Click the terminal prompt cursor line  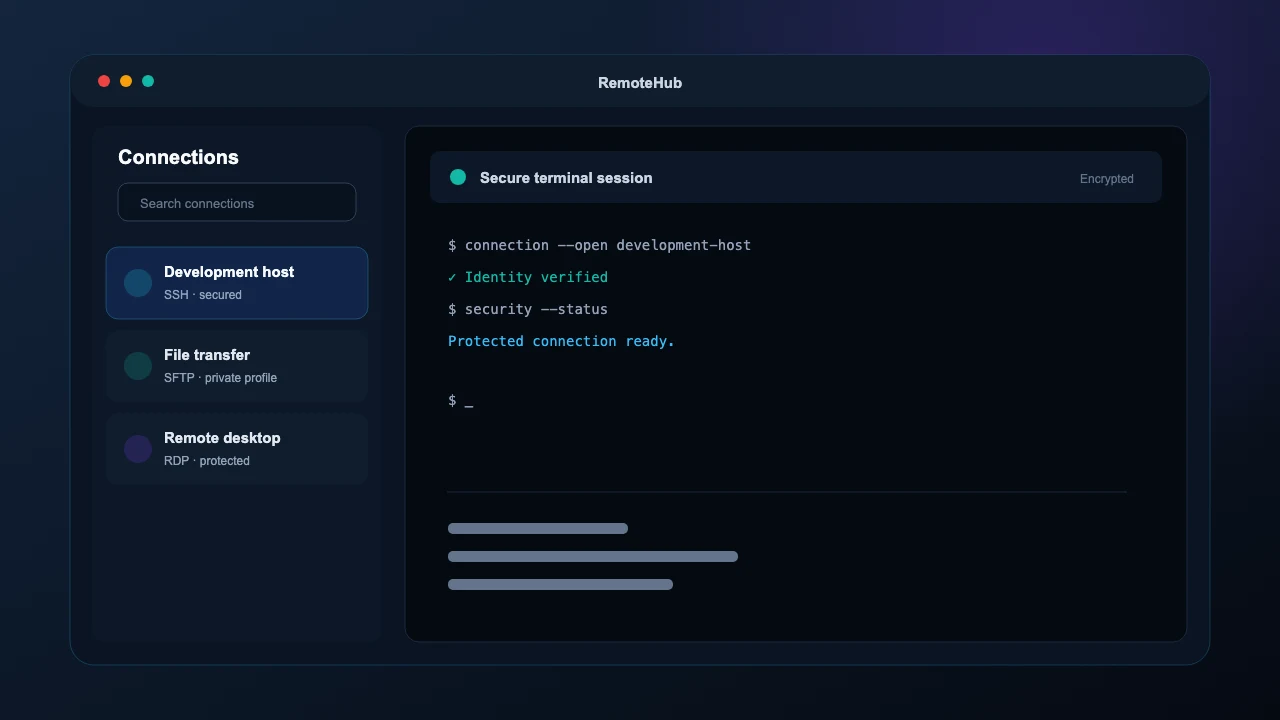pos(461,400)
